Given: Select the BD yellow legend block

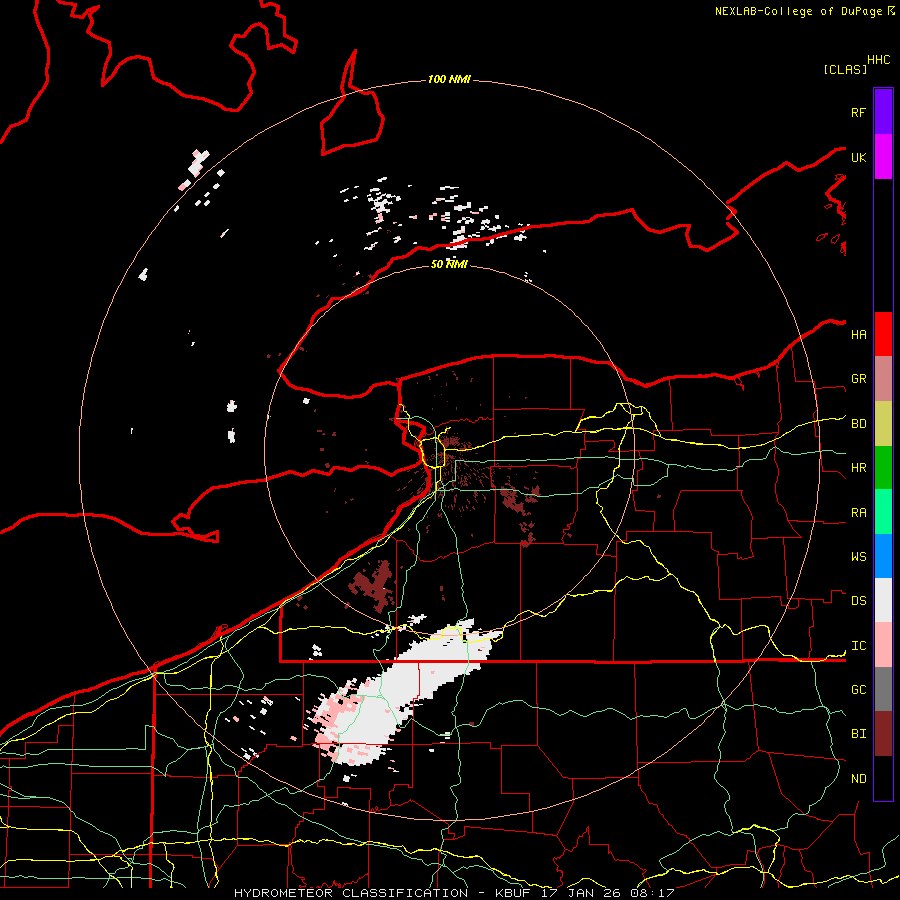Looking at the screenshot, I should [x=883, y=423].
